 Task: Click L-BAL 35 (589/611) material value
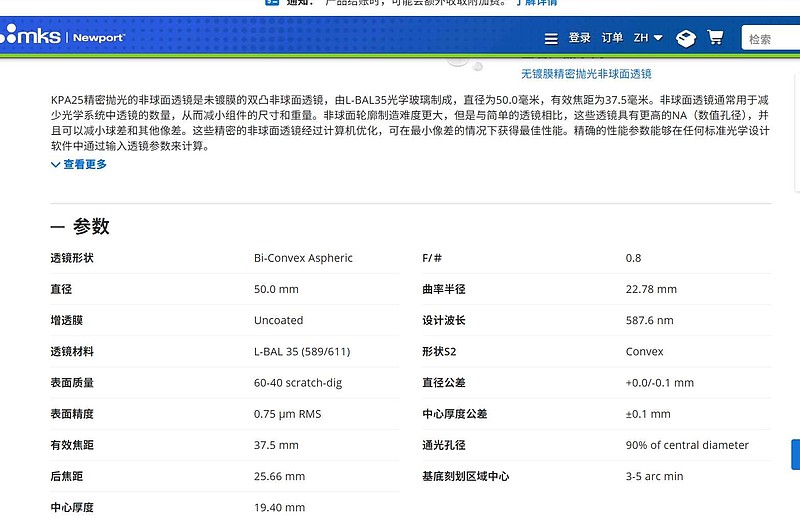point(302,352)
